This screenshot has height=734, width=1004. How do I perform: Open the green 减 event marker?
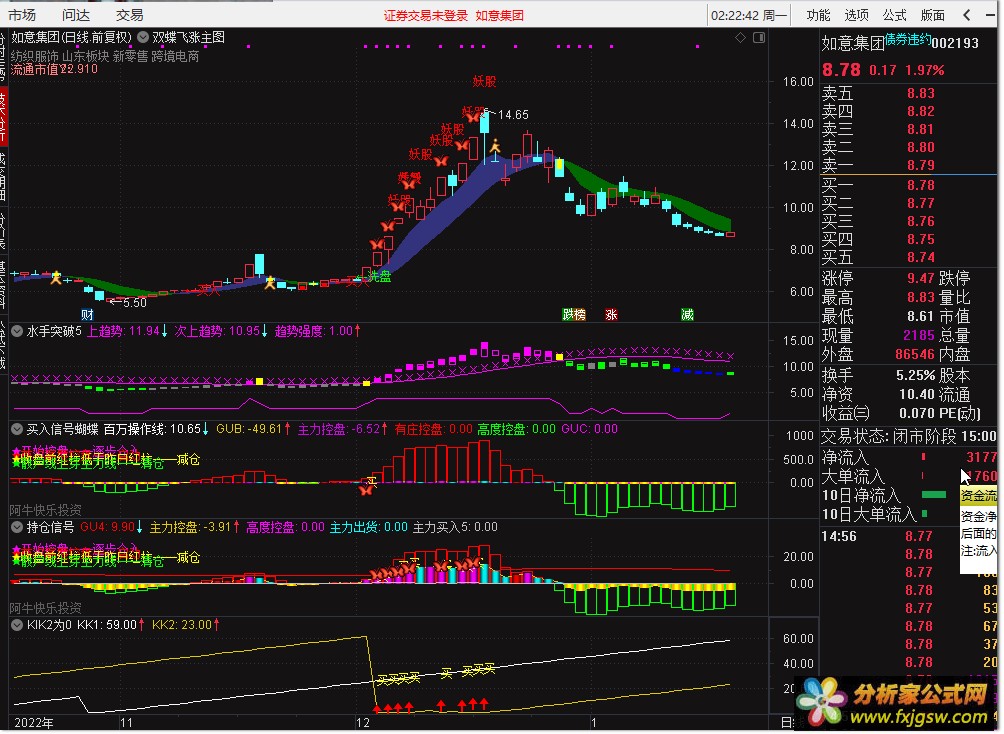[x=687, y=314]
